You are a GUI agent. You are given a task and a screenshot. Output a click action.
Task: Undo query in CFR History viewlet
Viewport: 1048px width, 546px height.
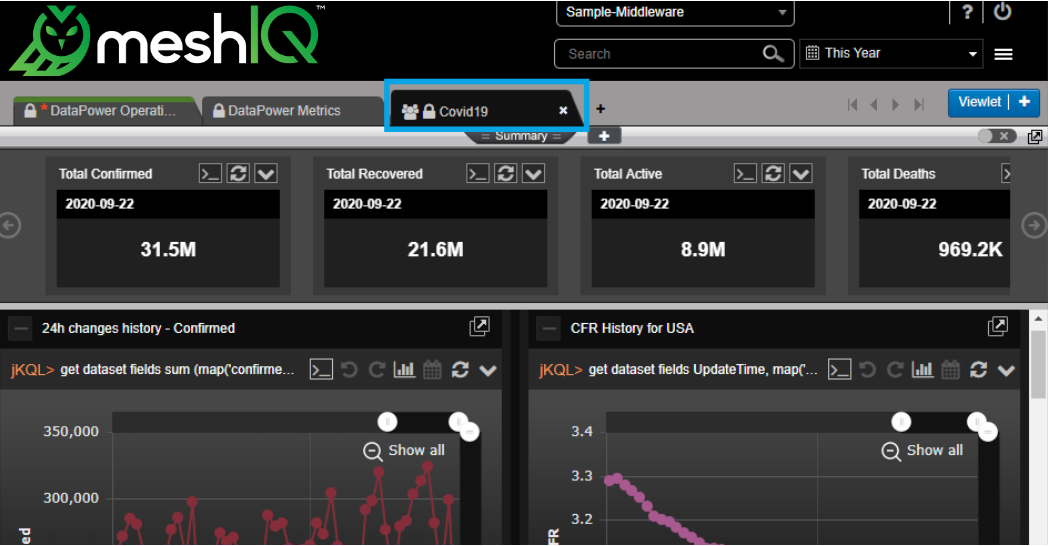coord(868,370)
